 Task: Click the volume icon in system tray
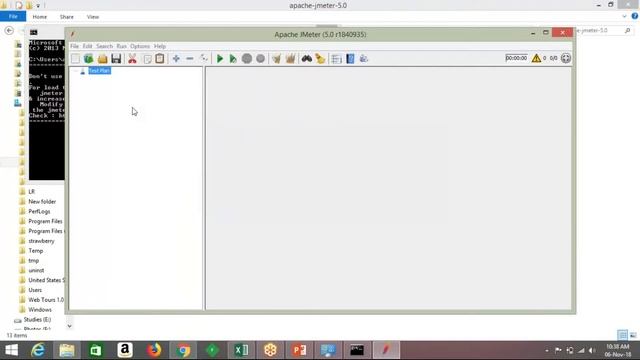(591, 351)
